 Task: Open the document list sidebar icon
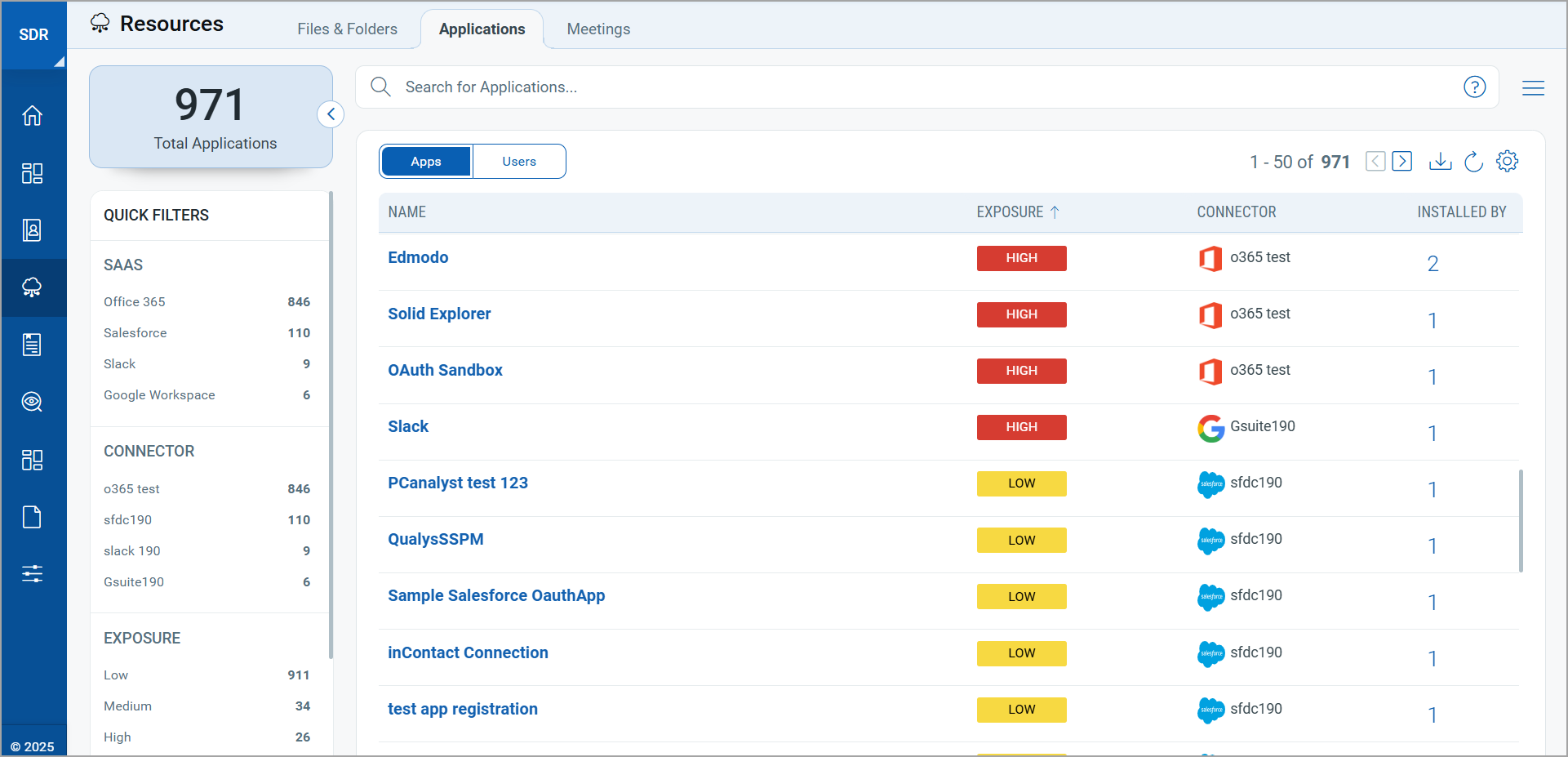click(x=33, y=345)
